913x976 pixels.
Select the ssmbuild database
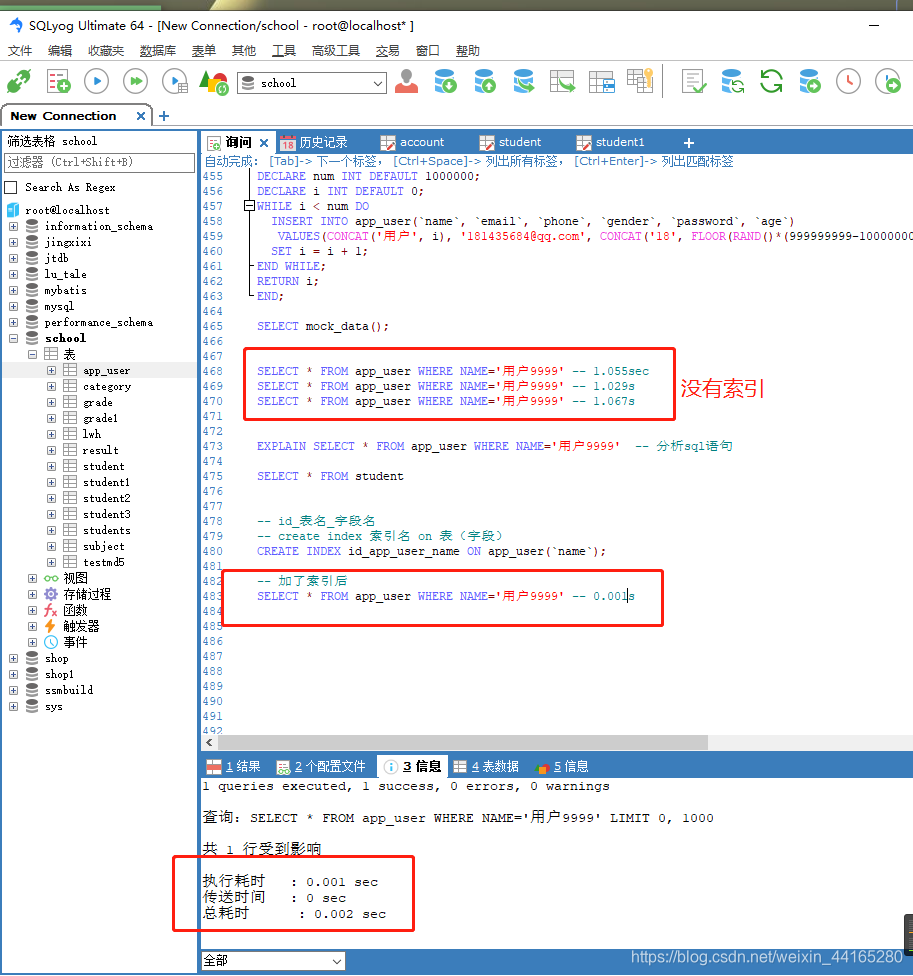click(x=68, y=690)
